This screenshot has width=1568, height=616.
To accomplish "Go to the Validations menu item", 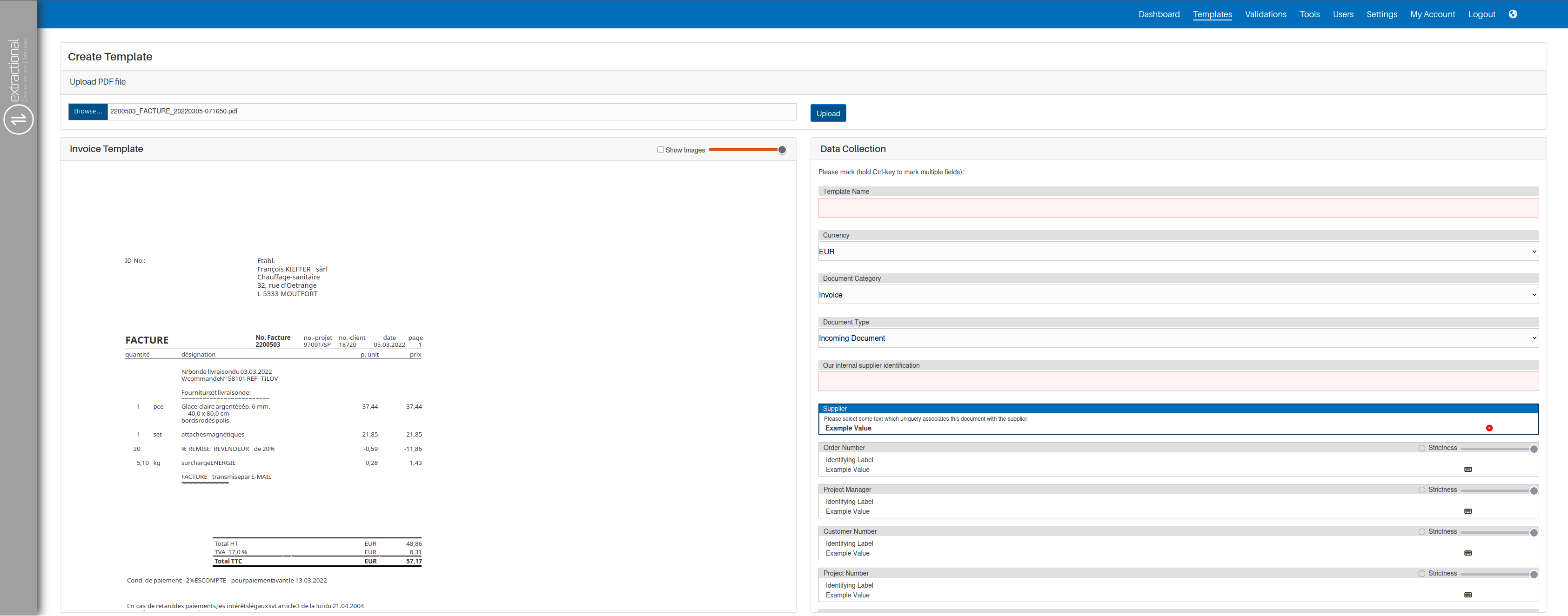I will pos(1265,14).
